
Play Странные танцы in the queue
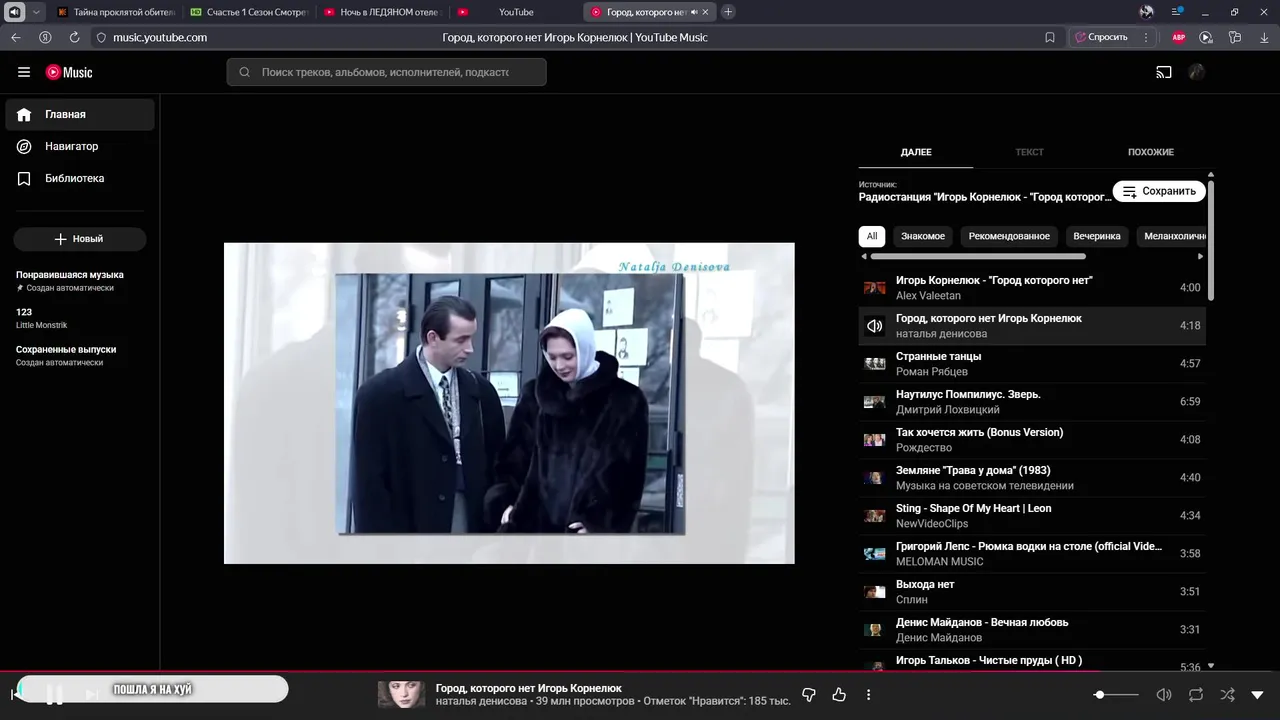(x=1032, y=364)
